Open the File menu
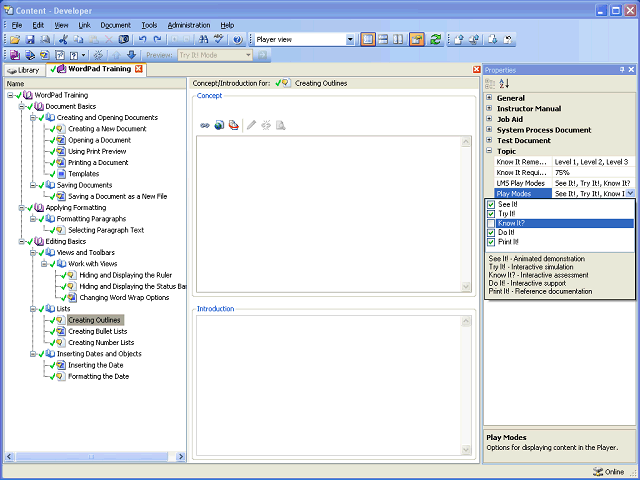The width and height of the screenshot is (640, 480). (17, 25)
